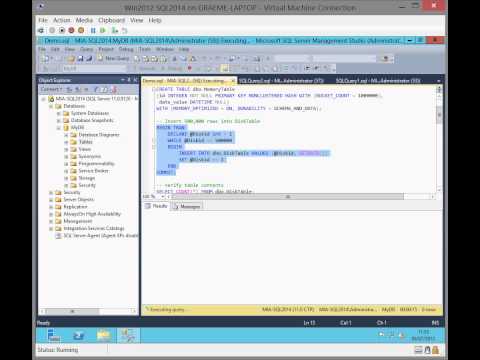This screenshot has height=360, width=480.
Task: Open Server Manager from the taskbar
Action: pos(53,335)
